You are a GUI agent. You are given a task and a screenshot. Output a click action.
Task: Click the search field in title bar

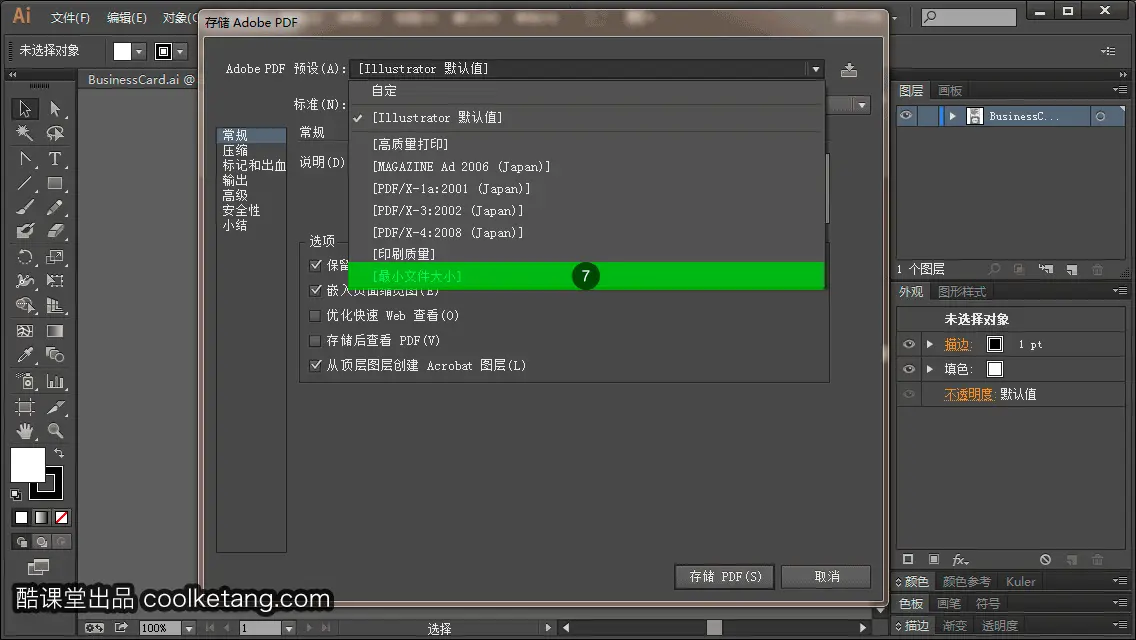pyautogui.click(x=969, y=17)
